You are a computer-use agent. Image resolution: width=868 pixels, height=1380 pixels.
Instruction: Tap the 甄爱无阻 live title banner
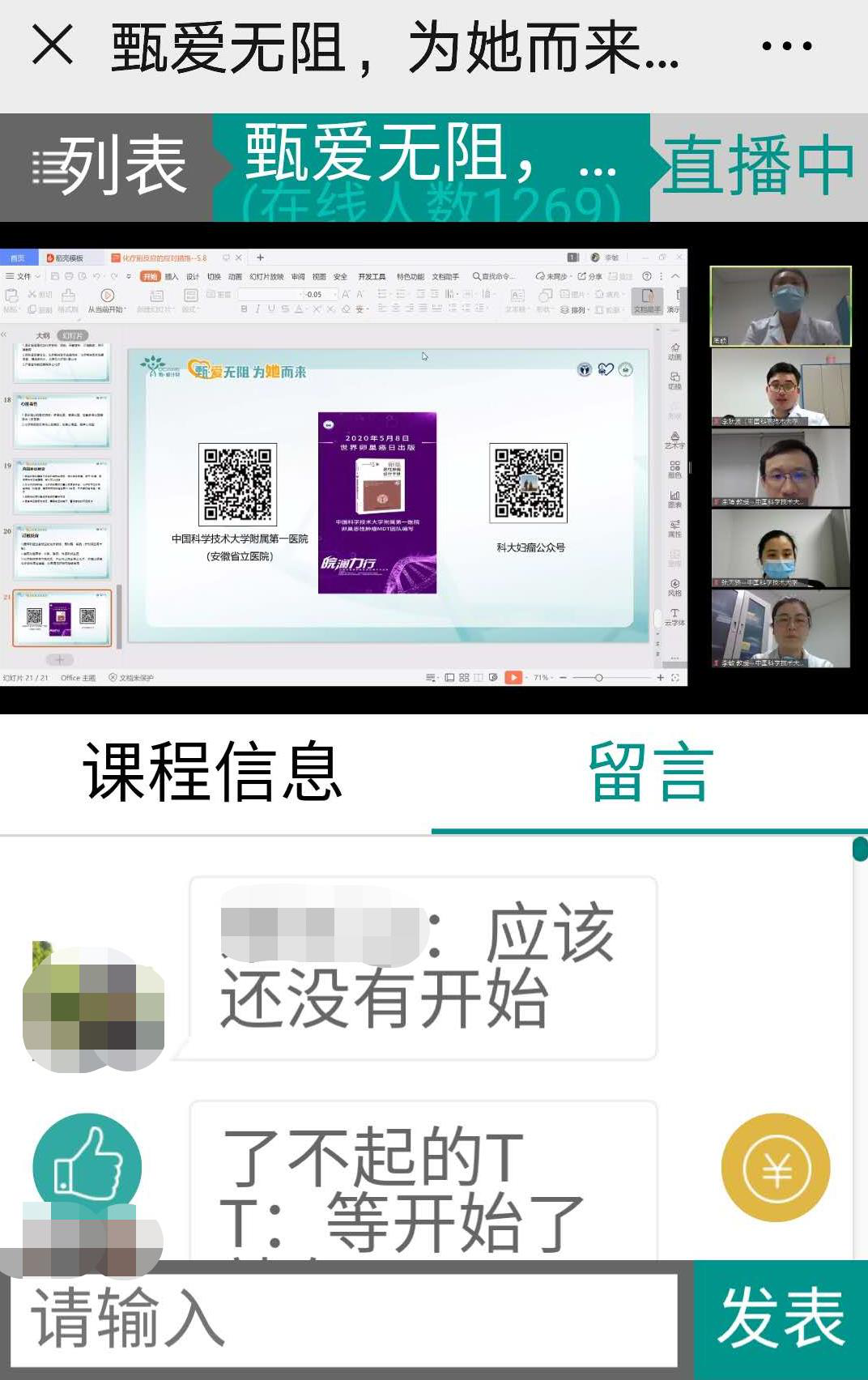[x=431, y=168]
